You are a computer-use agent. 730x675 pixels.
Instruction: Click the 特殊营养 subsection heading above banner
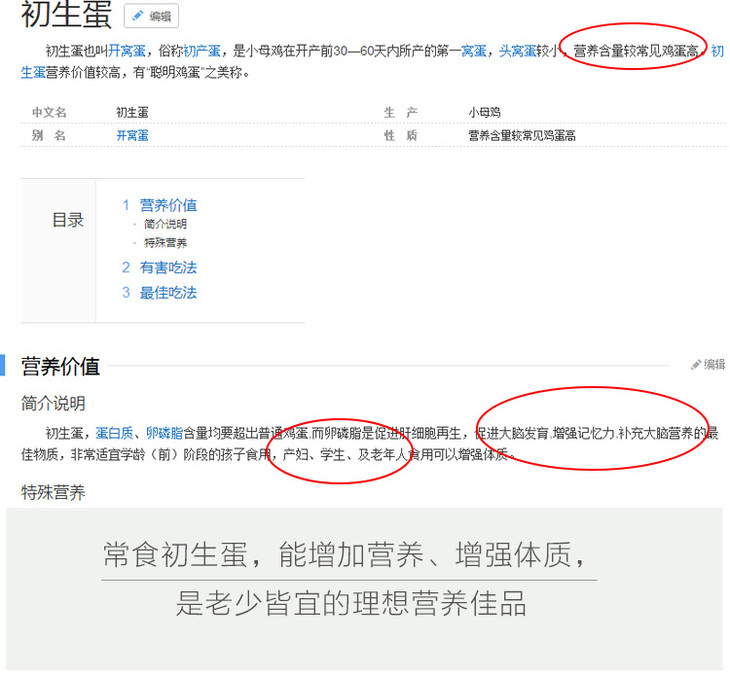(54, 491)
